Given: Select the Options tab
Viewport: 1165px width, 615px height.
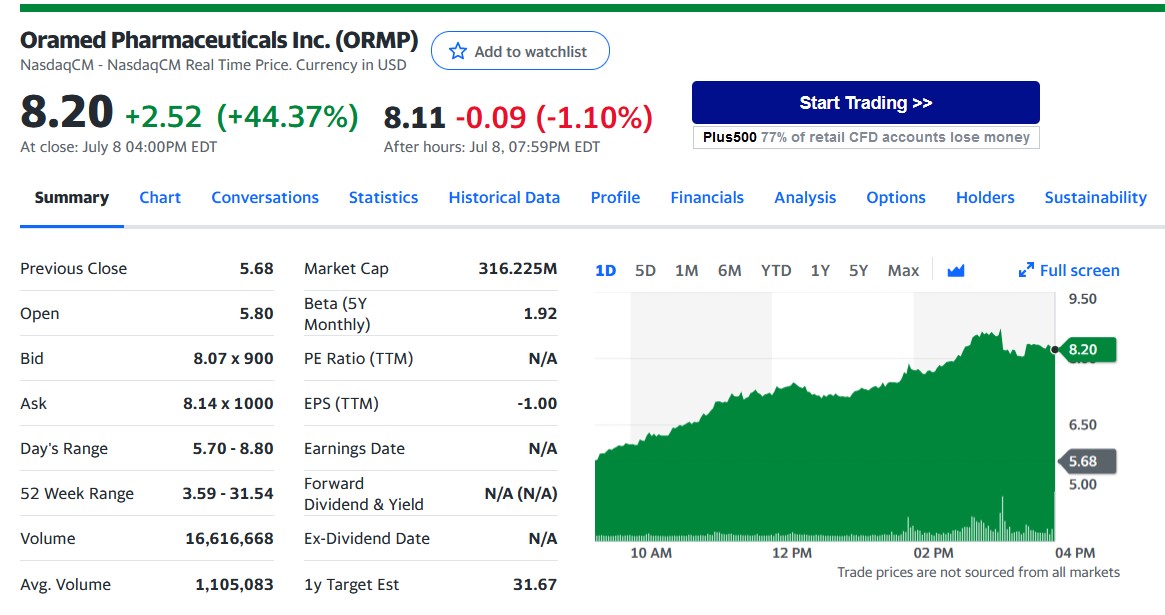Looking at the screenshot, I should [896, 197].
